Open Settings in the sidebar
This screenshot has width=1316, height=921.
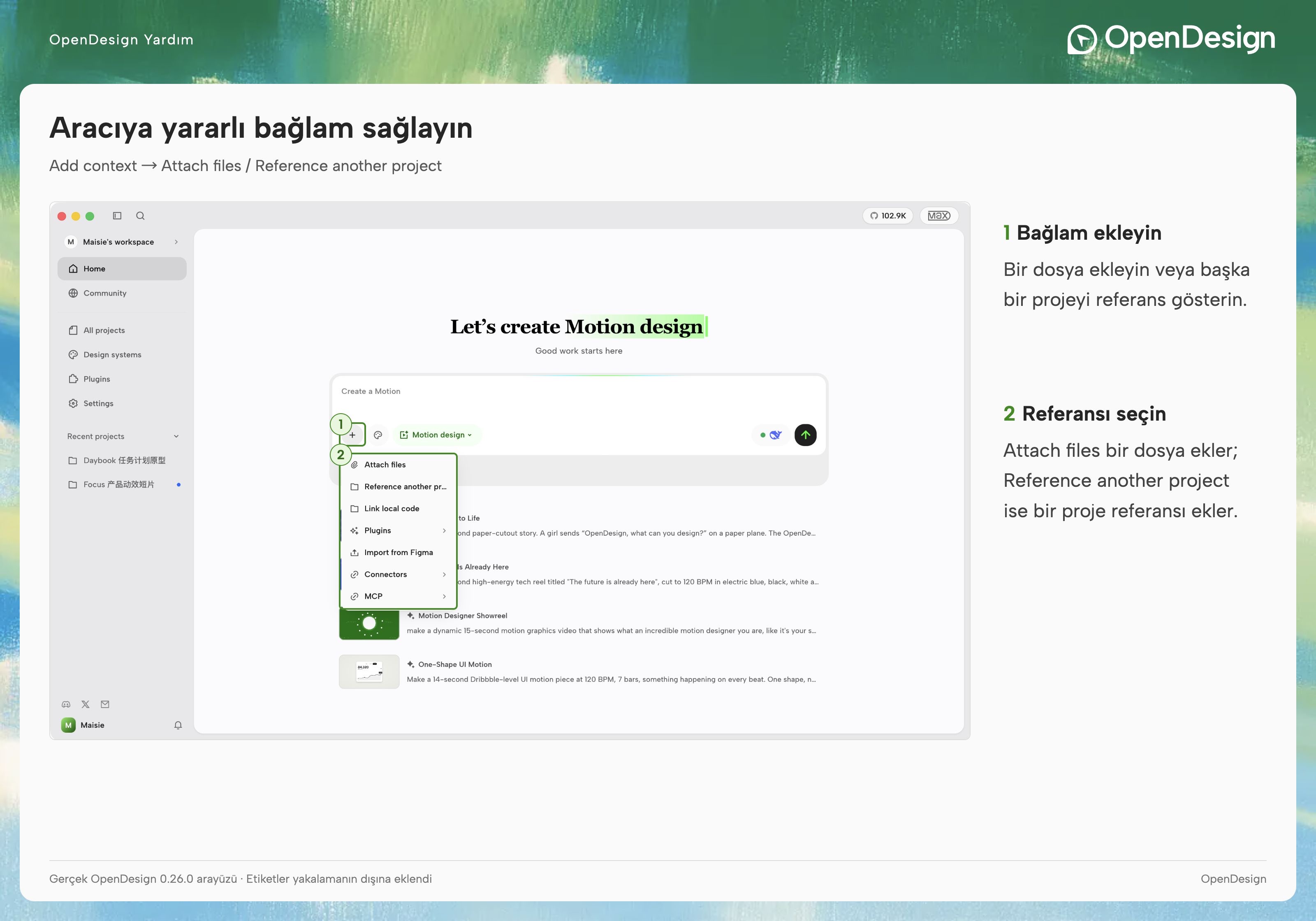122,403
